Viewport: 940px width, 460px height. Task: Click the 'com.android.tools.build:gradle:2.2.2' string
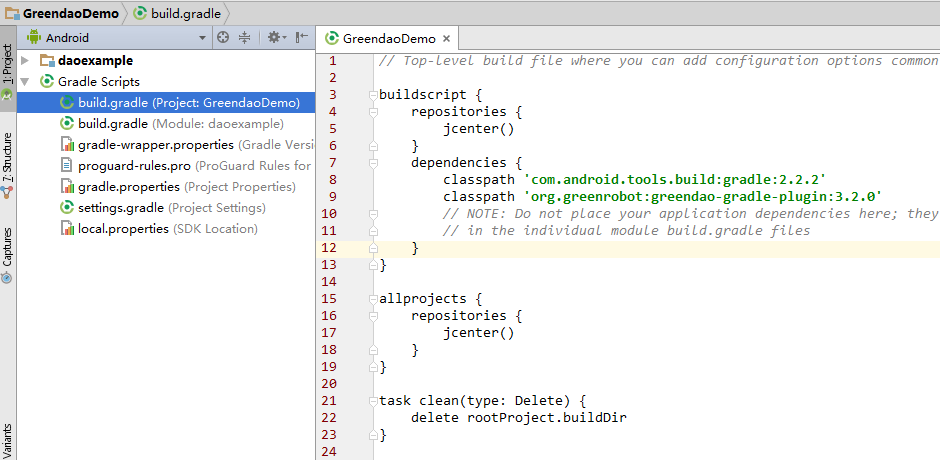tap(675, 179)
